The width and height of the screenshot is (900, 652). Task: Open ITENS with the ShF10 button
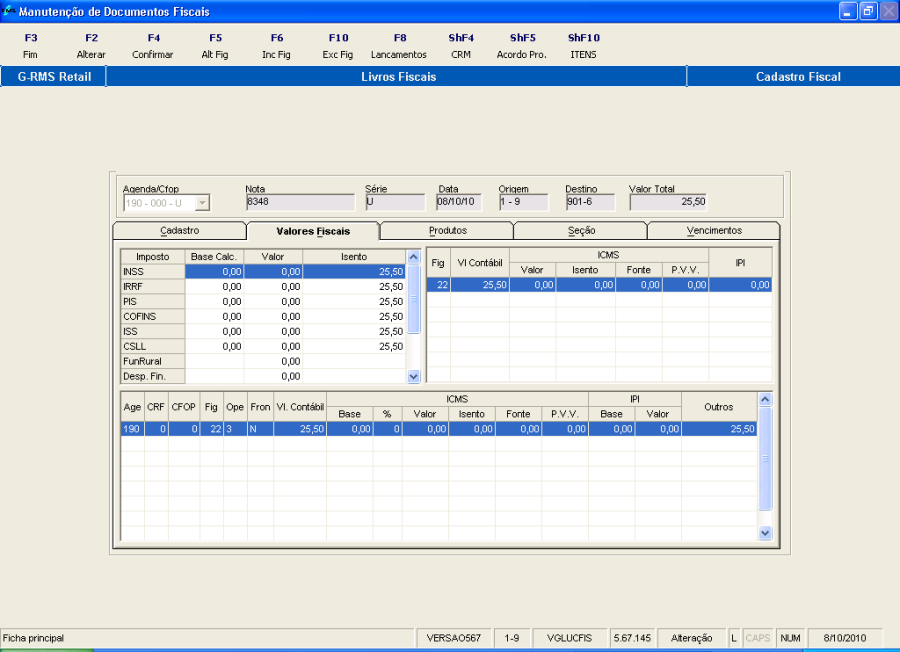[x=583, y=46]
